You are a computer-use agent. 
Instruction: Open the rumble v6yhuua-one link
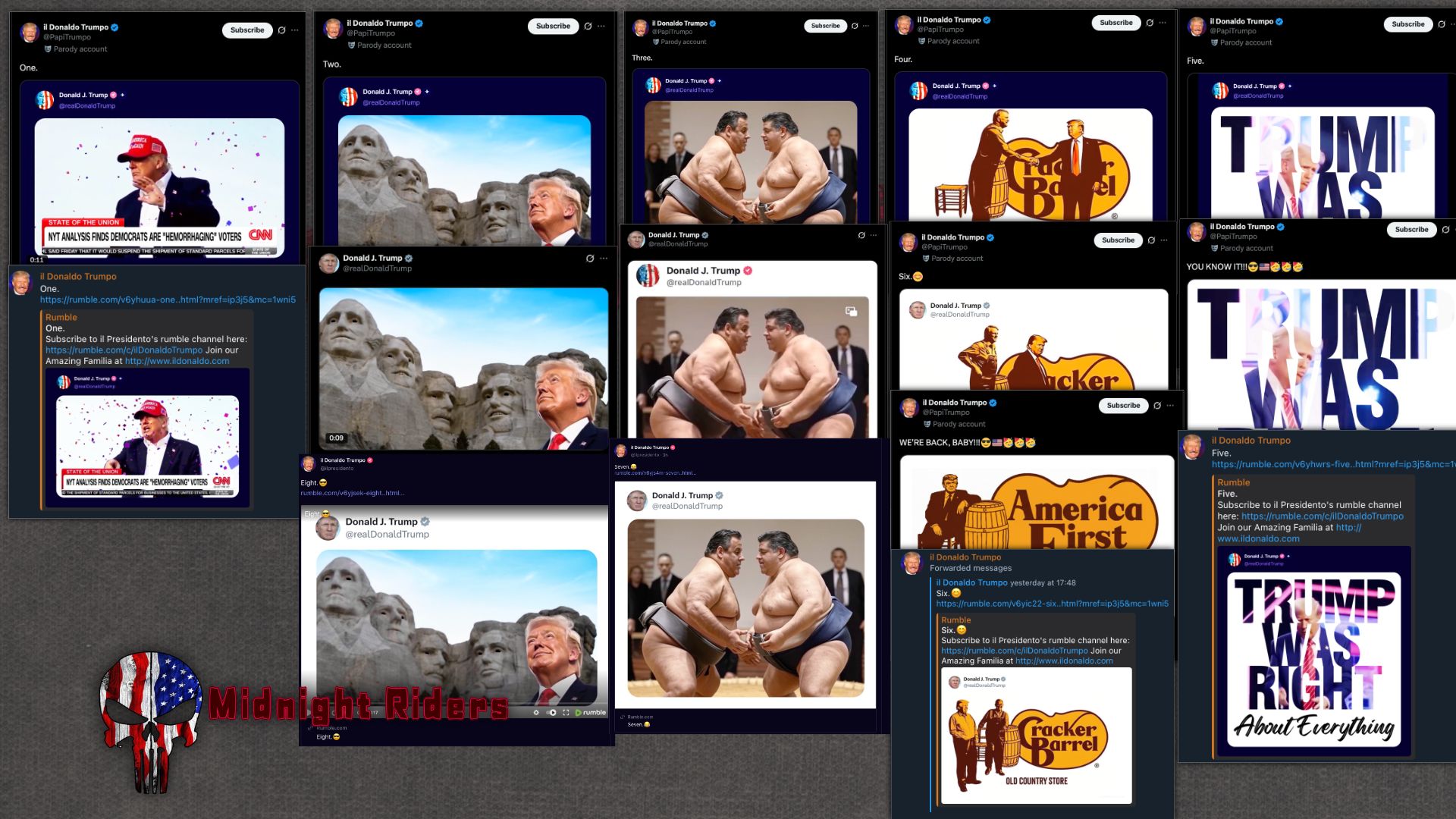(x=168, y=300)
